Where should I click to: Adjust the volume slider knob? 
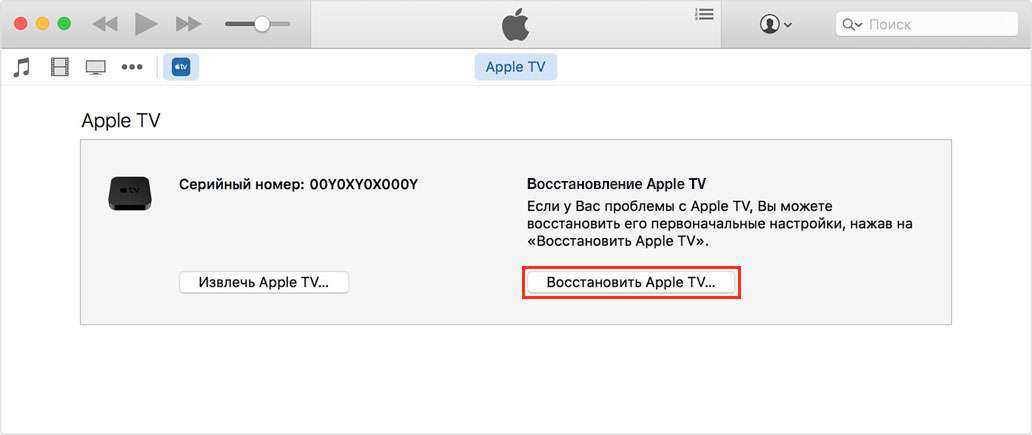(x=262, y=24)
